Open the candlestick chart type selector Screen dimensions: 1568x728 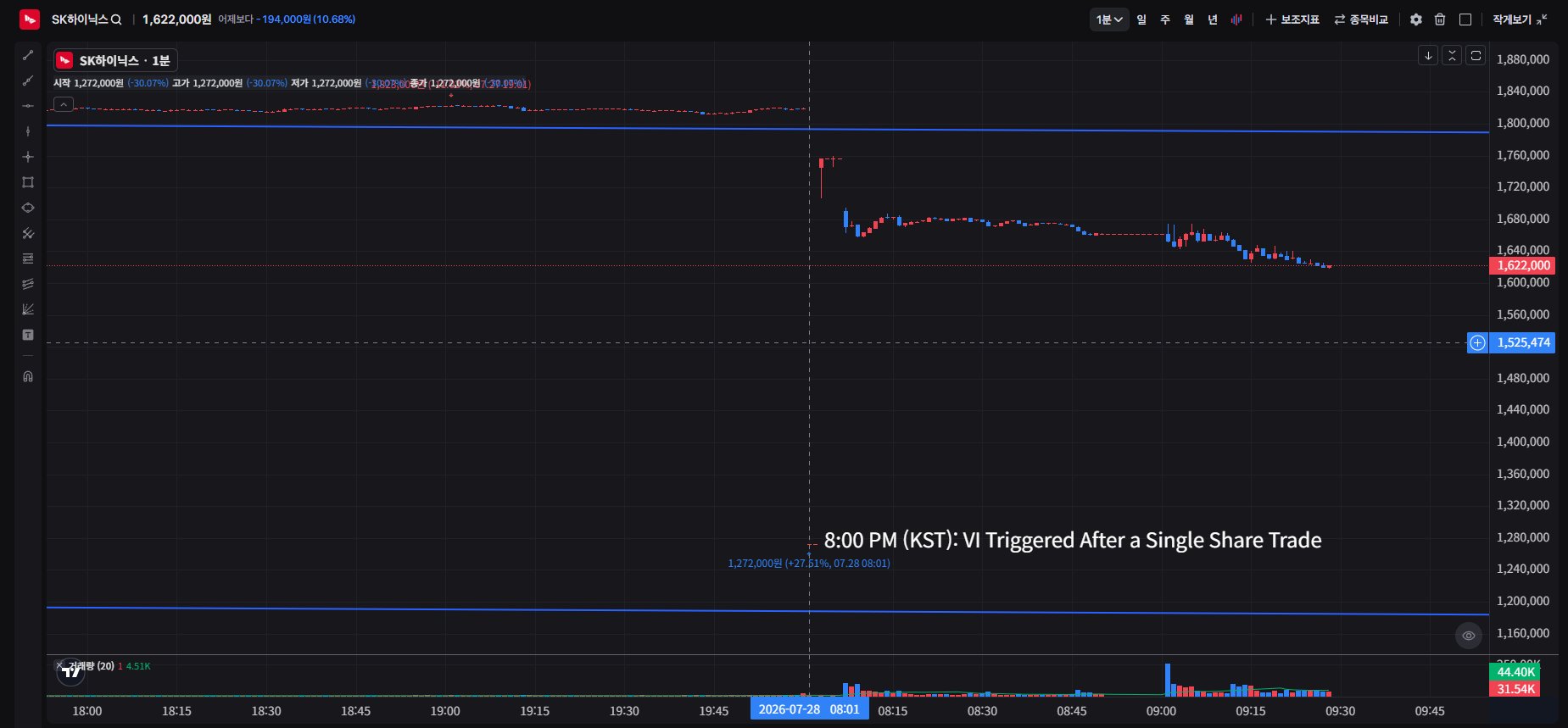(1236, 19)
